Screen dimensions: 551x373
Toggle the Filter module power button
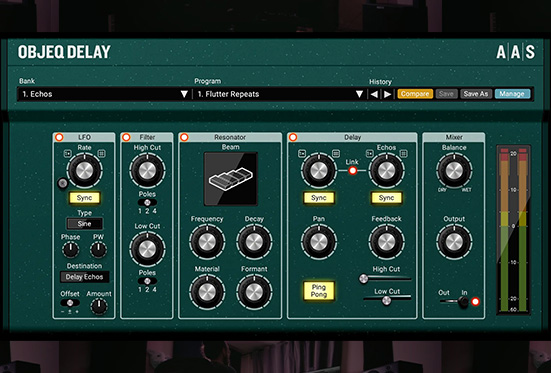(126, 137)
